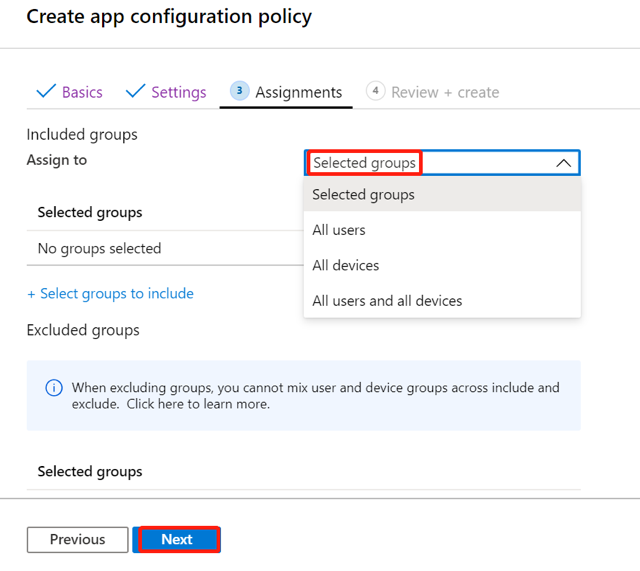Image resolution: width=640 pixels, height=571 pixels.
Task: Collapse the Assign to dropdown chevron
Action: pyautogui.click(x=563, y=163)
